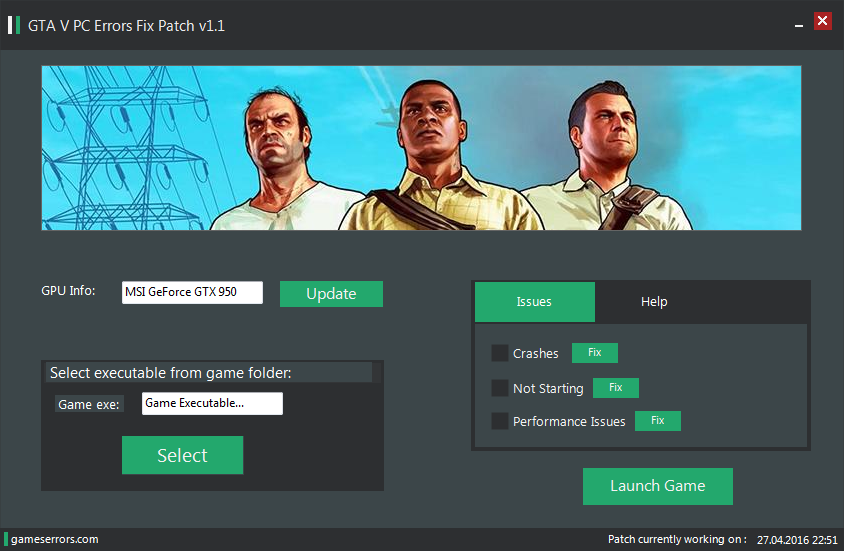
Task: Click the green-white app logo in title bar
Action: pos(14,25)
